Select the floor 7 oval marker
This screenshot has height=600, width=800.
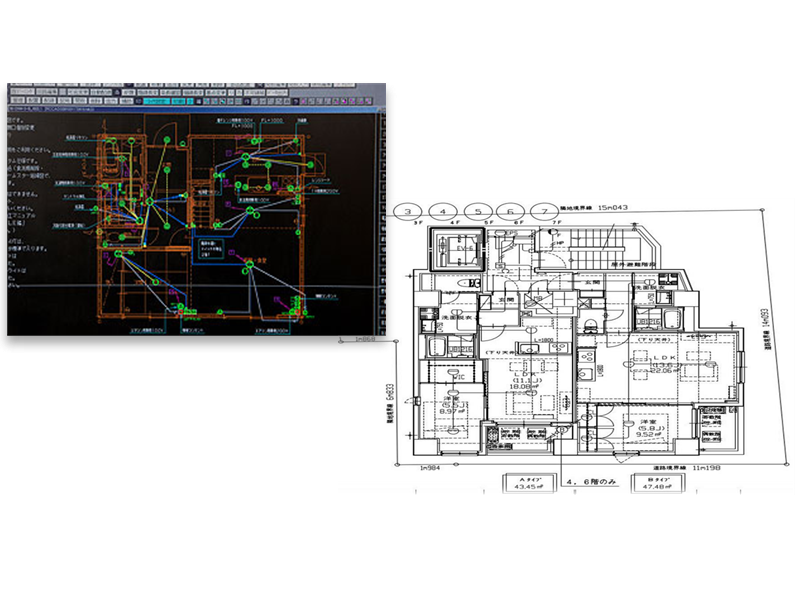point(544,211)
